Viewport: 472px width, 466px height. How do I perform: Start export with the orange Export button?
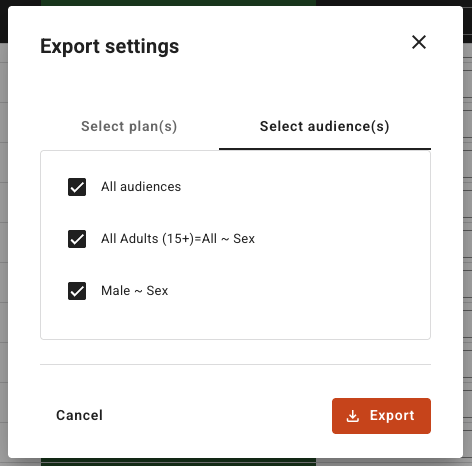coord(381,416)
